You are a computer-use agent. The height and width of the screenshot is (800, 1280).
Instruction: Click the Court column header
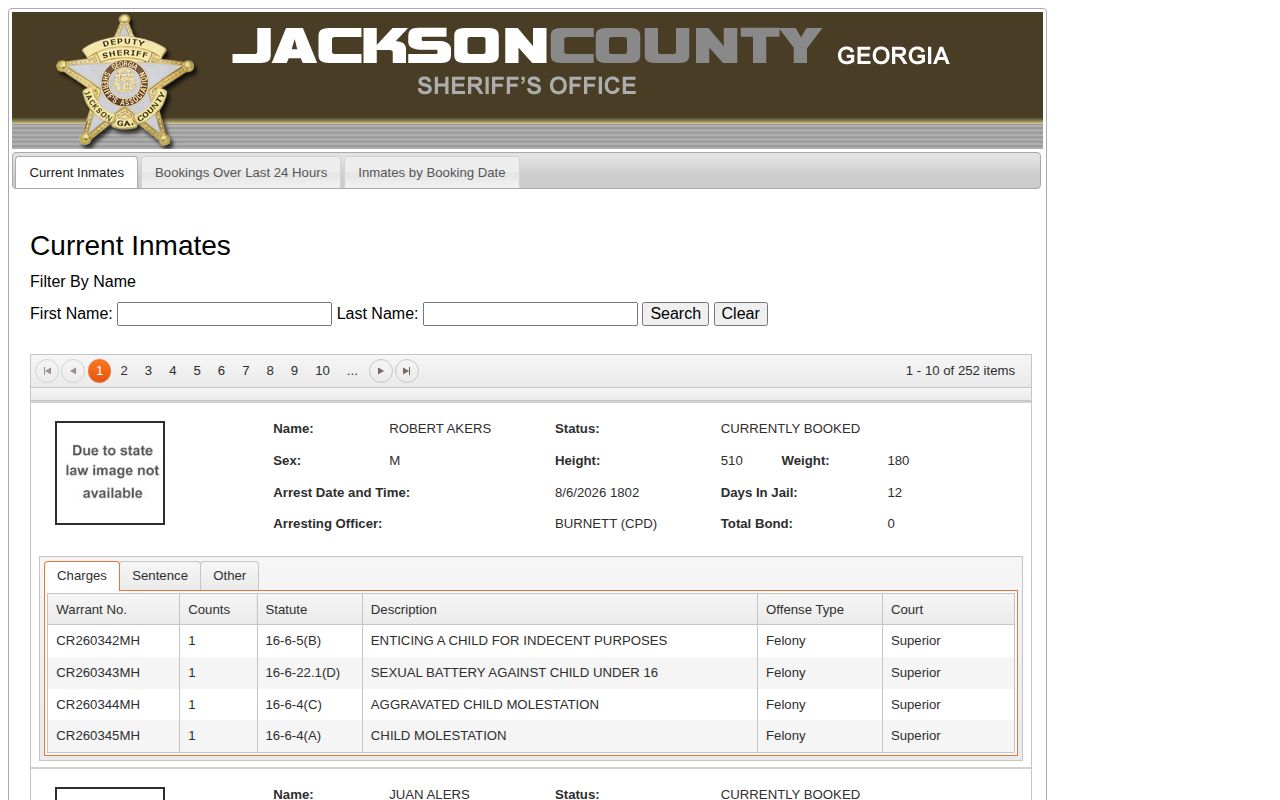(x=948, y=610)
